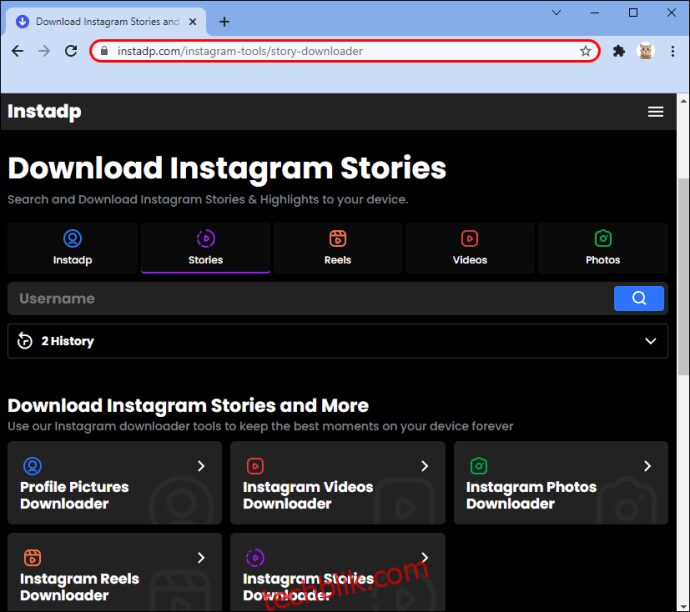This screenshot has width=690, height=612.
Task: Switch to the Photos tab
Action: click(602, 248)
